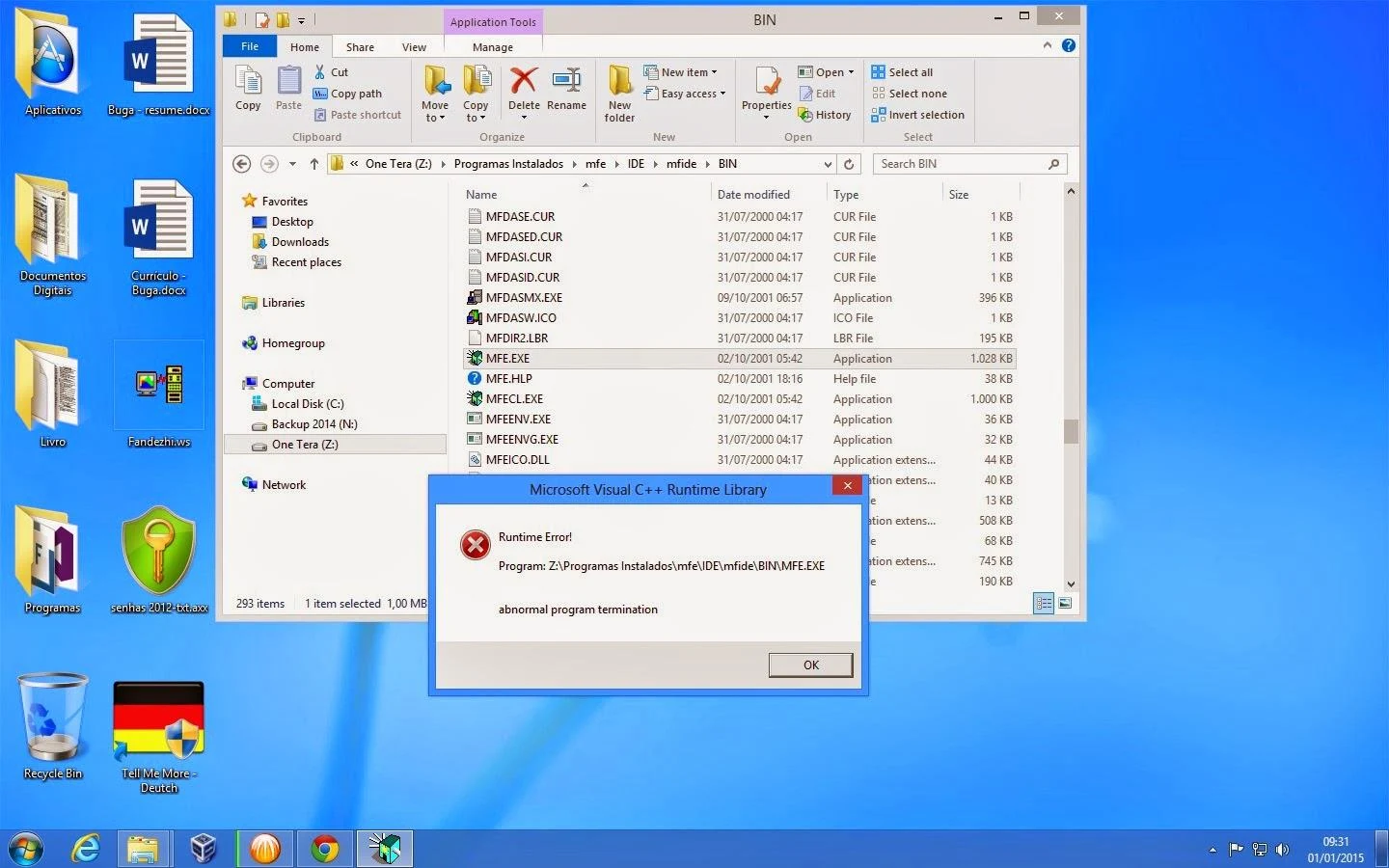Open the Move to dropdown
The image size is (1389, 868).
click(435, 94)
